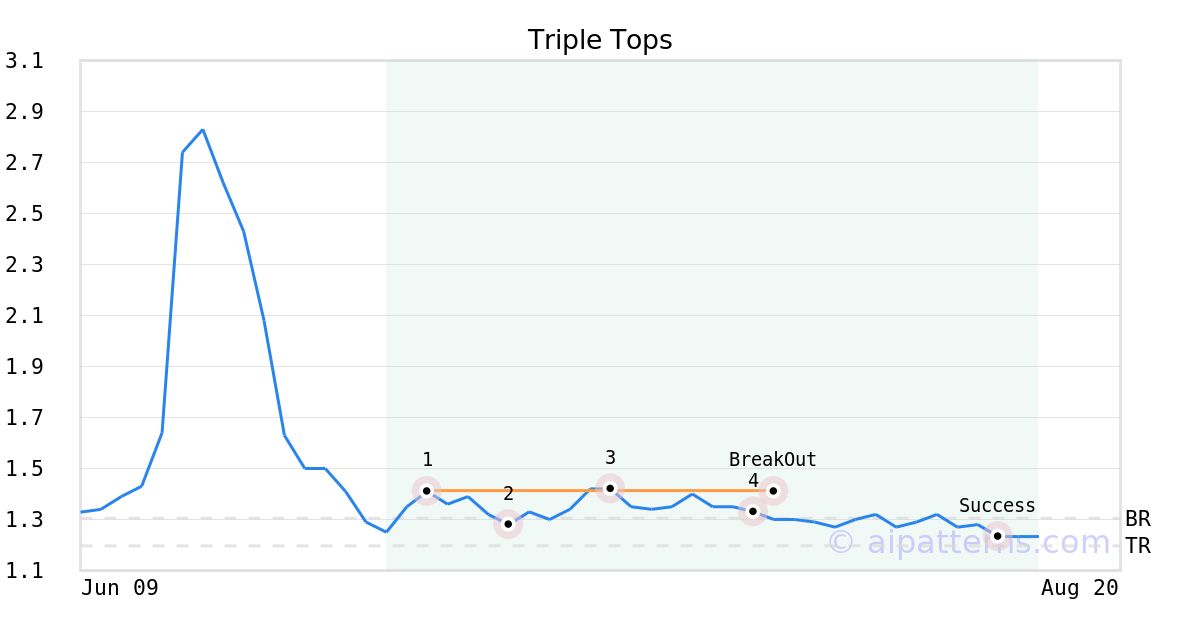Viewport: 1200px width, 630px height.
Task: Click the Aug 20 end date label
Action: (1080, 588)
